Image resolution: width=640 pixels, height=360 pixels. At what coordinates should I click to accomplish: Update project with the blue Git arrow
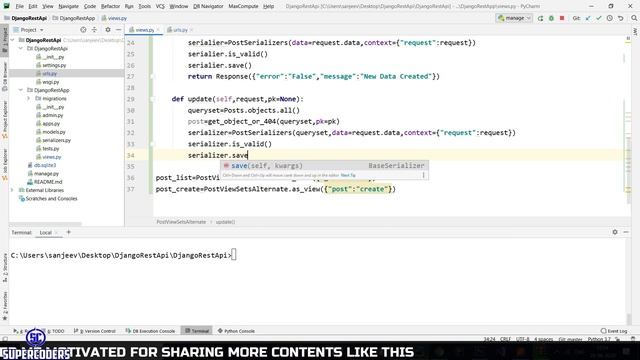click(588, 18)
